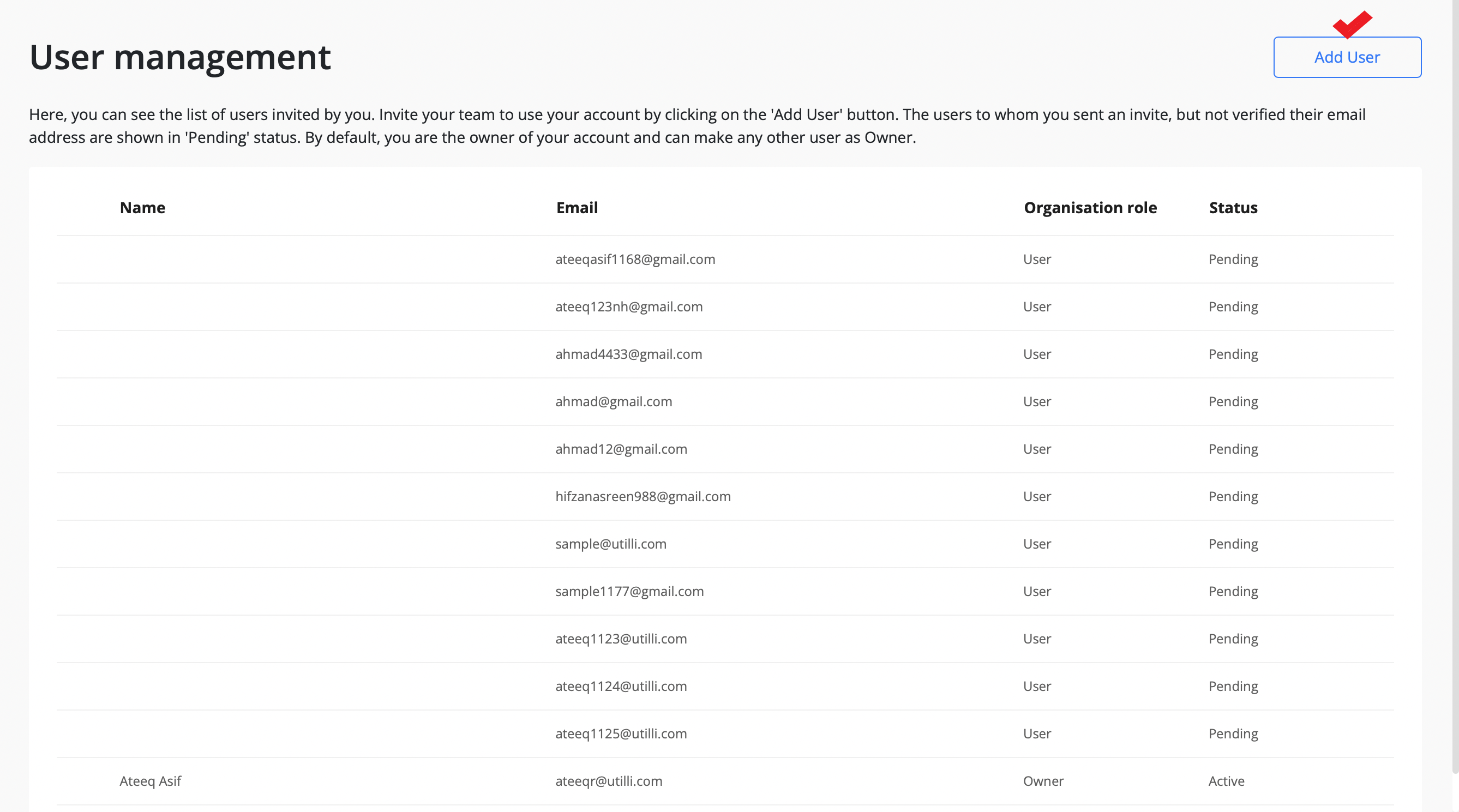Select the ateeqasif1168@gmail.com email row
This screenshot has width=1459, height=812.
(x=725, y=260)
